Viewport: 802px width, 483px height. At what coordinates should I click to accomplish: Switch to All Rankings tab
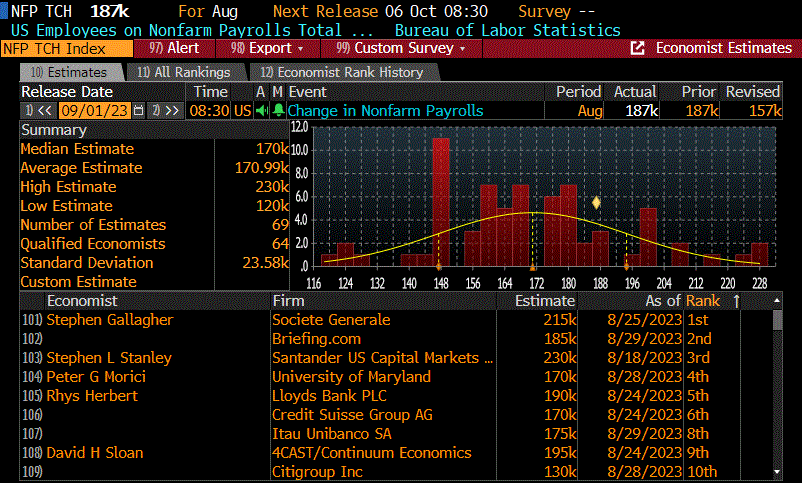pos(185,72)
